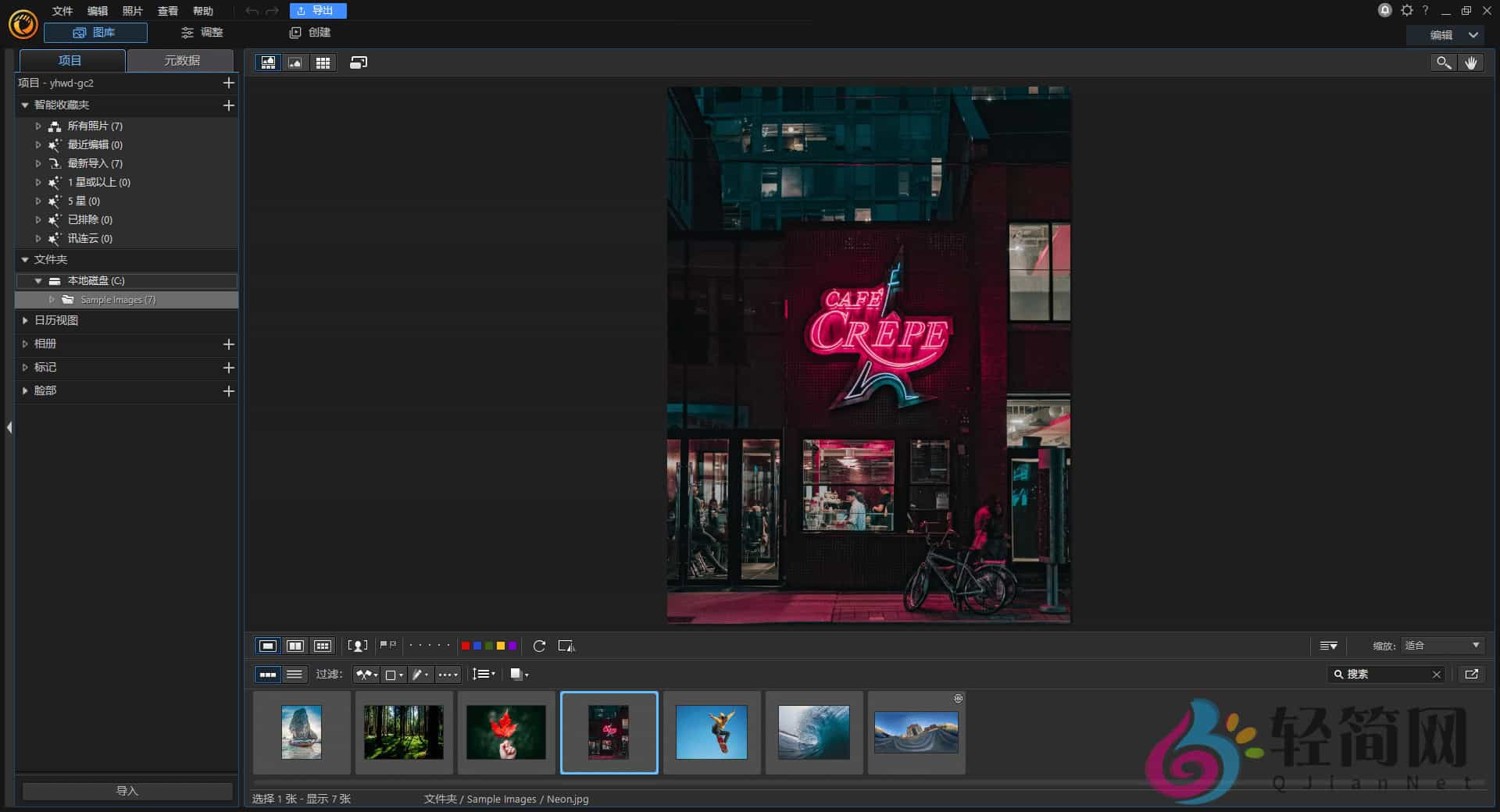Switch to grid thumbnail view mode
Viewport: 1500px width, 812px height.
(x=323, y=62)
